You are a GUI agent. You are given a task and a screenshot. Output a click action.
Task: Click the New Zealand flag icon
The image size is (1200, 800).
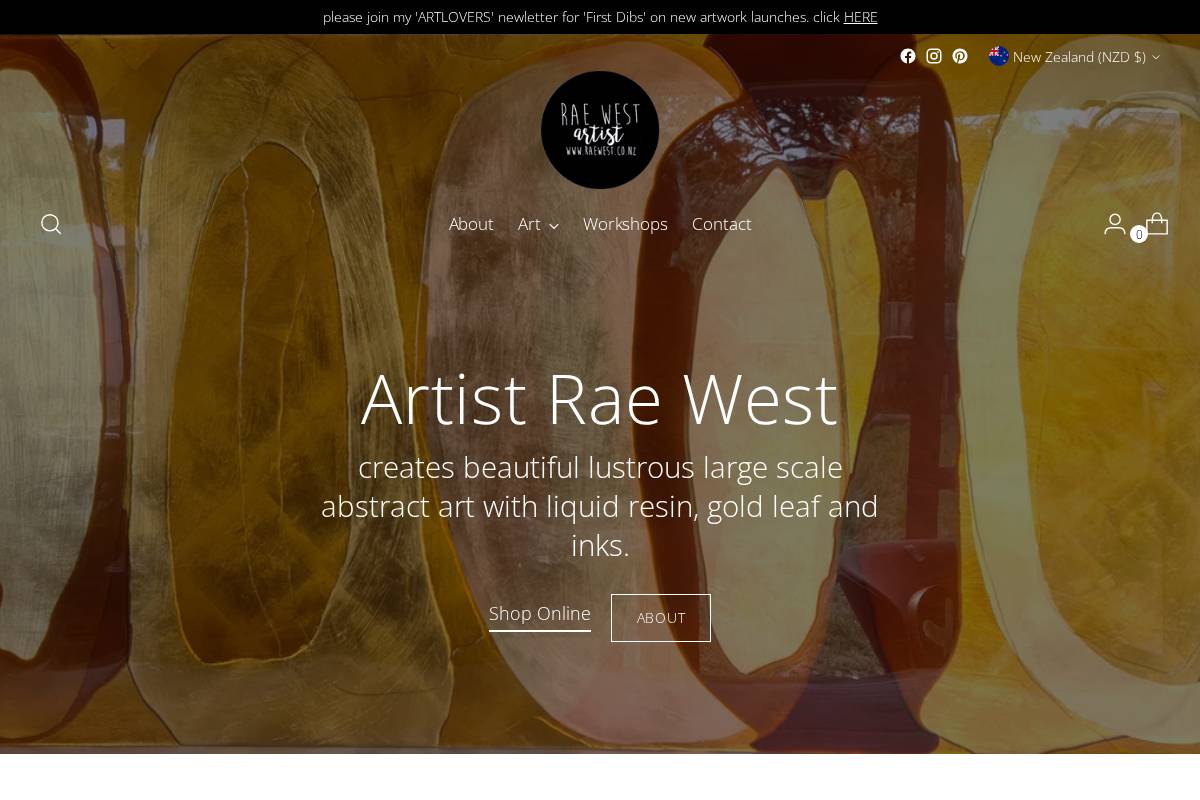click(998, 56)
